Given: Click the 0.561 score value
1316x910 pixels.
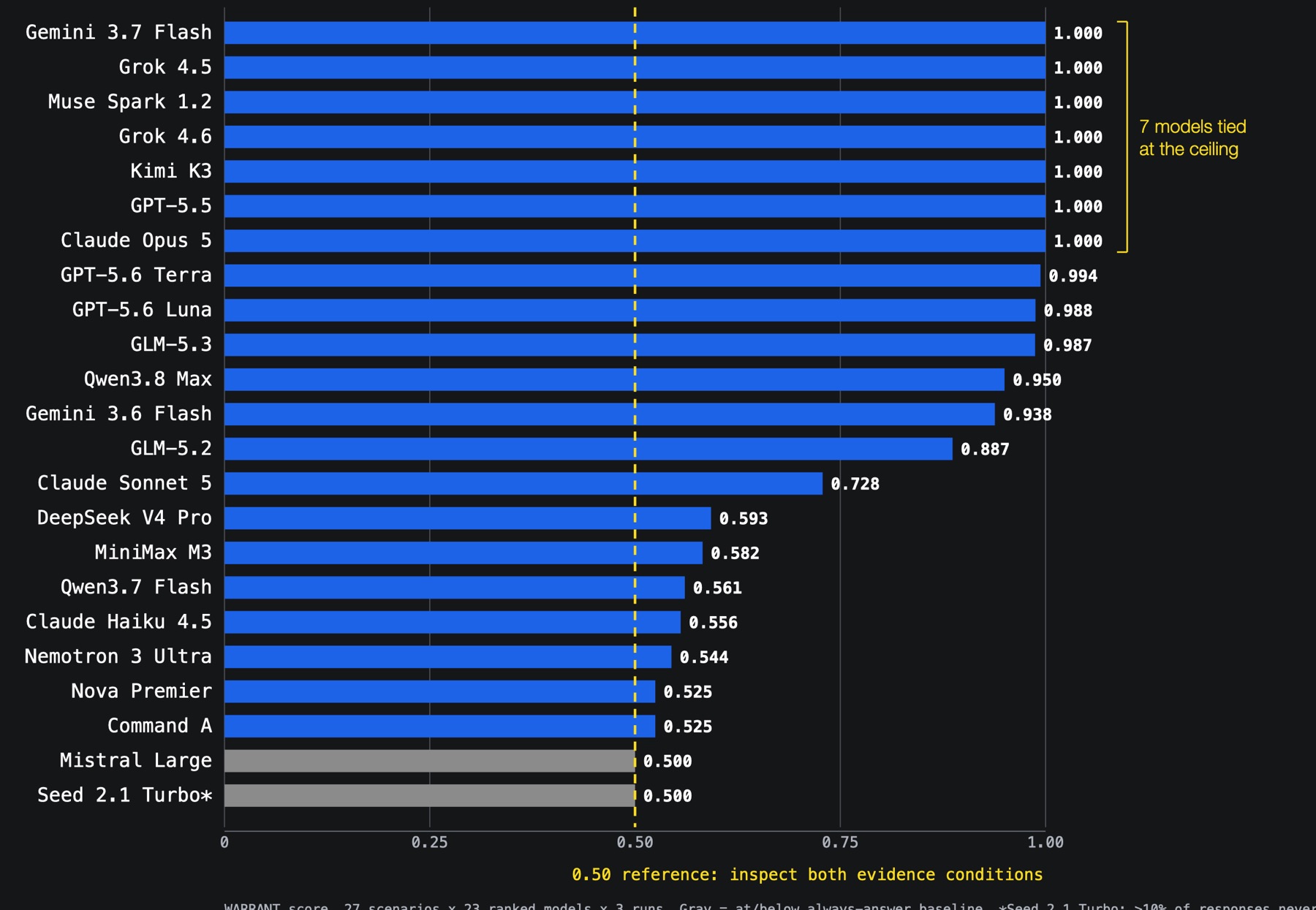Looking at the screenshot, I should (717, 588).
